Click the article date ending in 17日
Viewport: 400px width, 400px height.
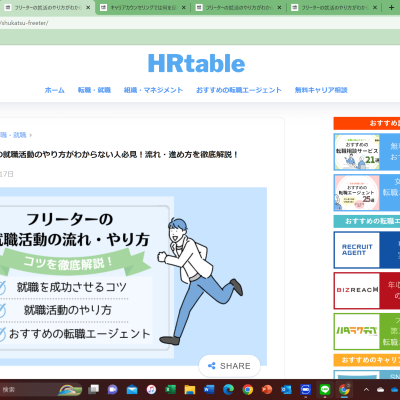click(x=7, y=174)
